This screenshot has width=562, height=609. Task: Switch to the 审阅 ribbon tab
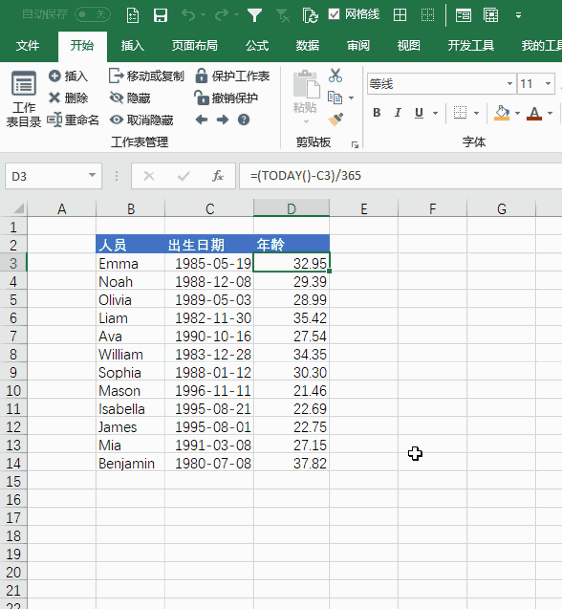pos(358,46)
